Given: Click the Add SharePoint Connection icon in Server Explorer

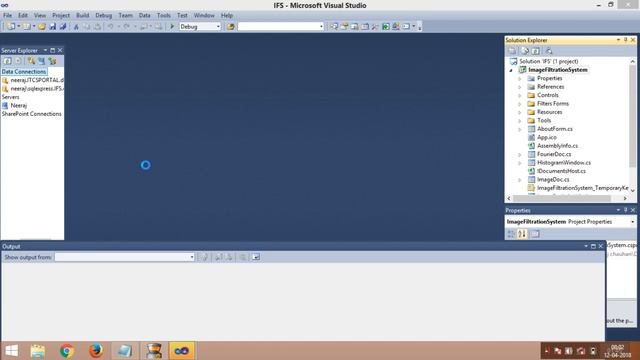Looking at the screenshot, I should 52,61.
